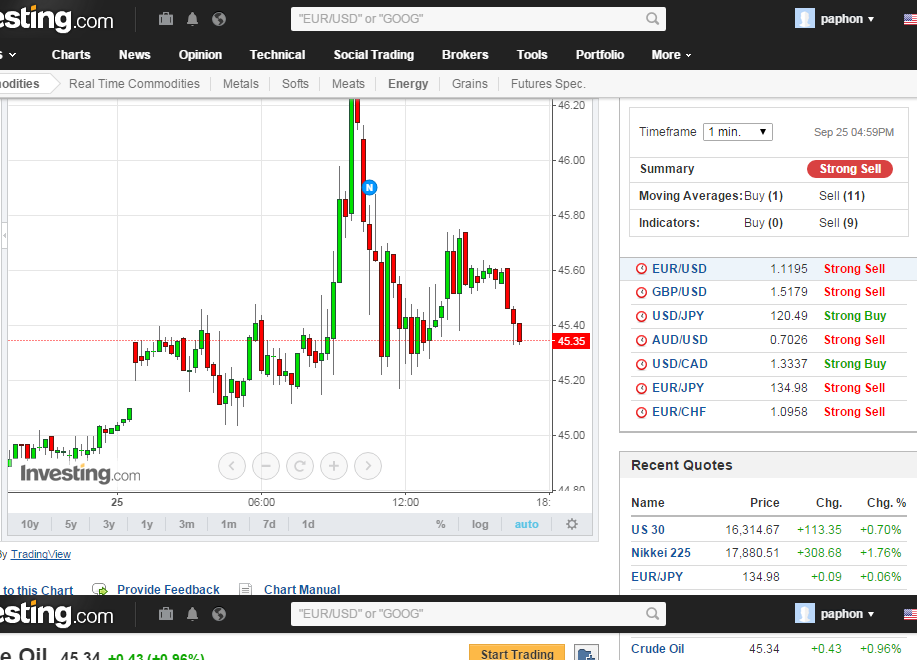Open the Social Trading menu
The image size is (917, 660).
coord(374,55)
